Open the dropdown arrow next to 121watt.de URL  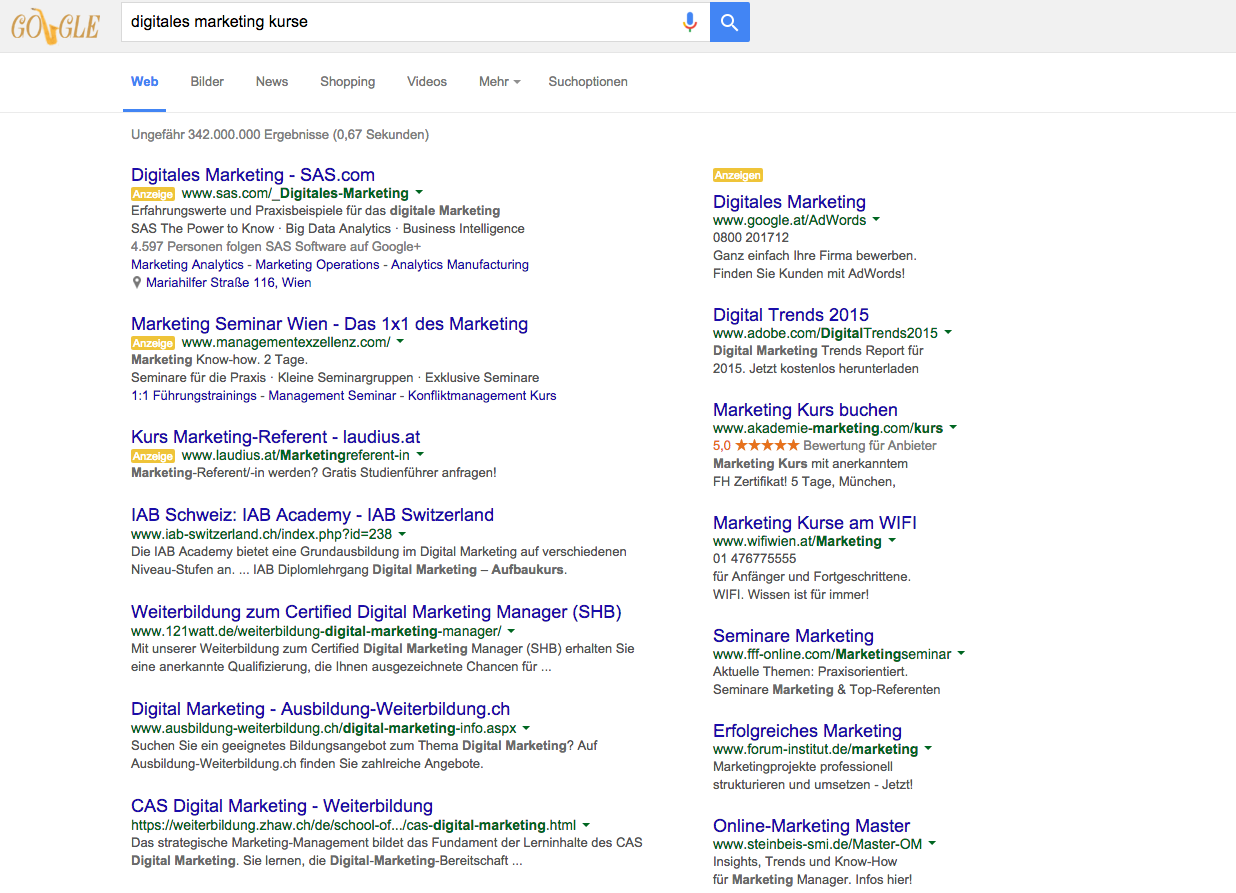(x=511, y=631)
